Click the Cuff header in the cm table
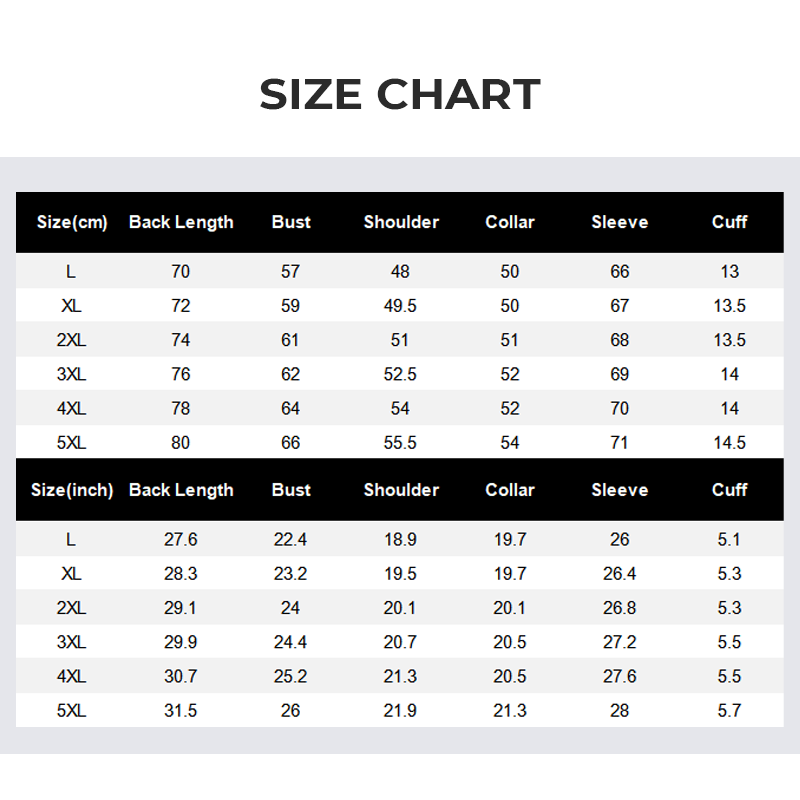This screenshot has width=800, height=800. coord(729,222)
